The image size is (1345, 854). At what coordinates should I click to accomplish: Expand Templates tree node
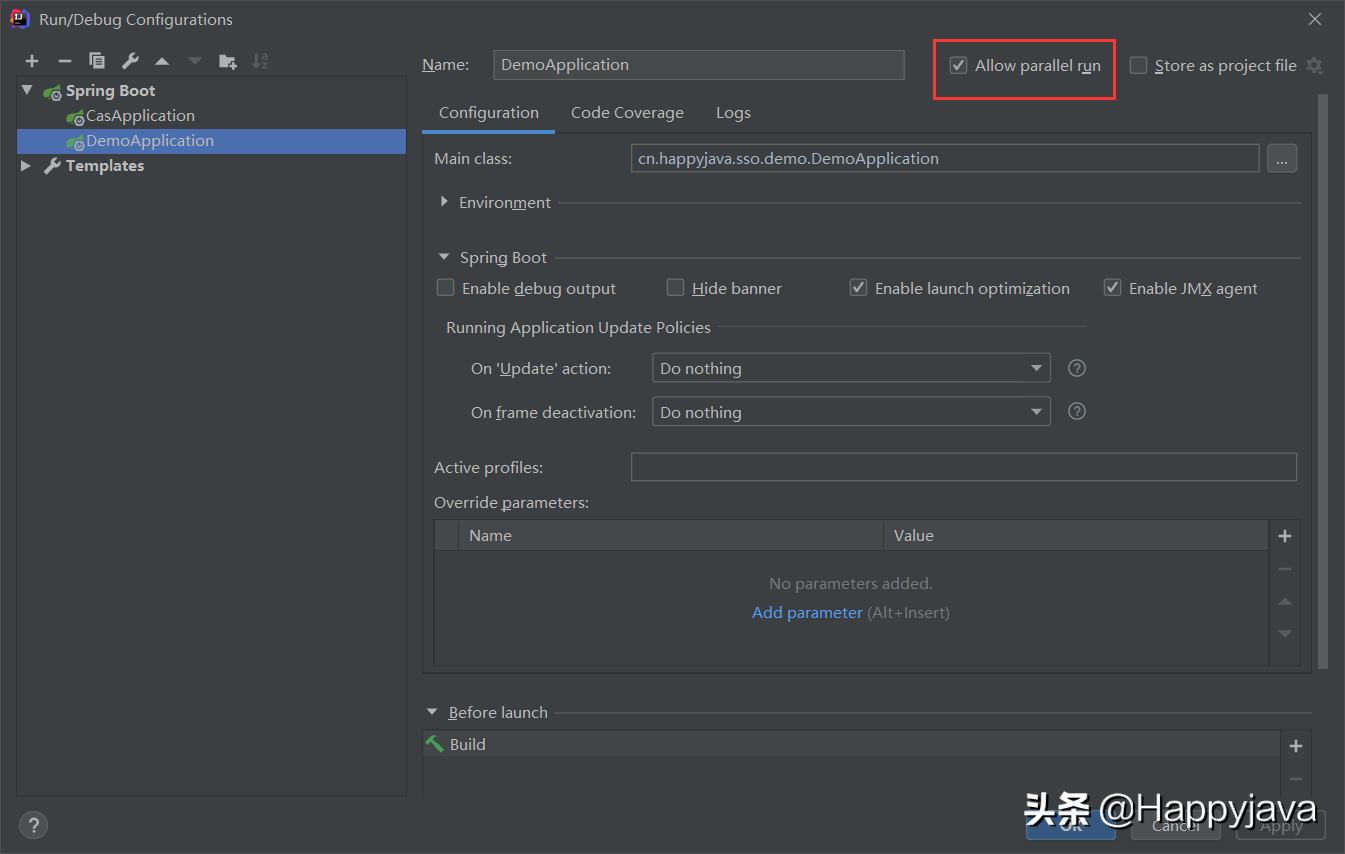point(26,166)
